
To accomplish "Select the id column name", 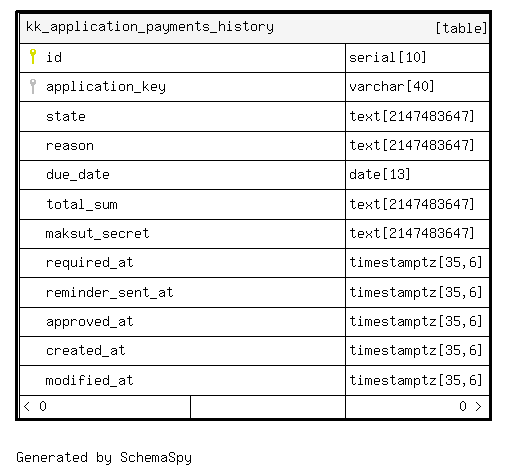I will (54, 57).
